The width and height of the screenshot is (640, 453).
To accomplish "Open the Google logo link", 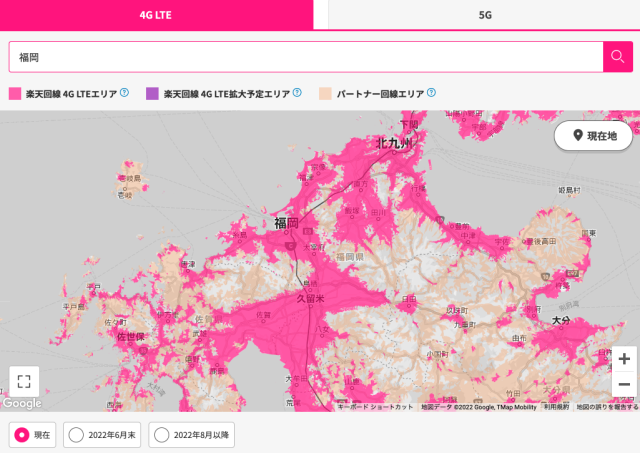I will pos(22,403).
